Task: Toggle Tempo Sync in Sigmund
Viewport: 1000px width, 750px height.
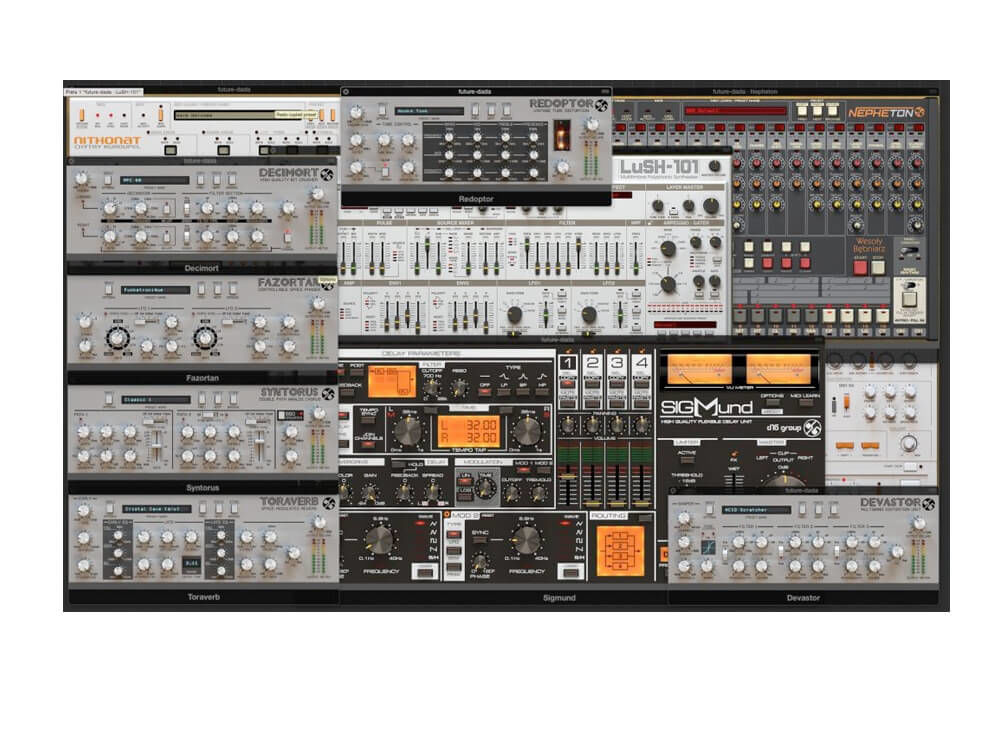Action: pos(369,419)
